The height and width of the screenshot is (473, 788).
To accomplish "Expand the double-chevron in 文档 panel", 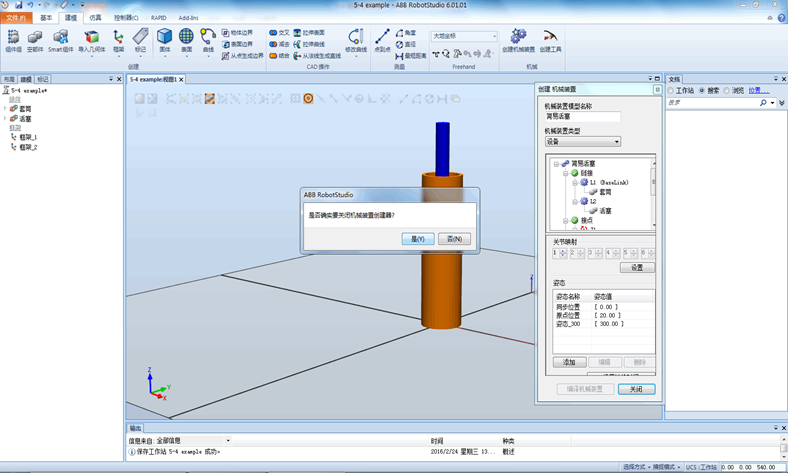I will [x=781, y=103].
